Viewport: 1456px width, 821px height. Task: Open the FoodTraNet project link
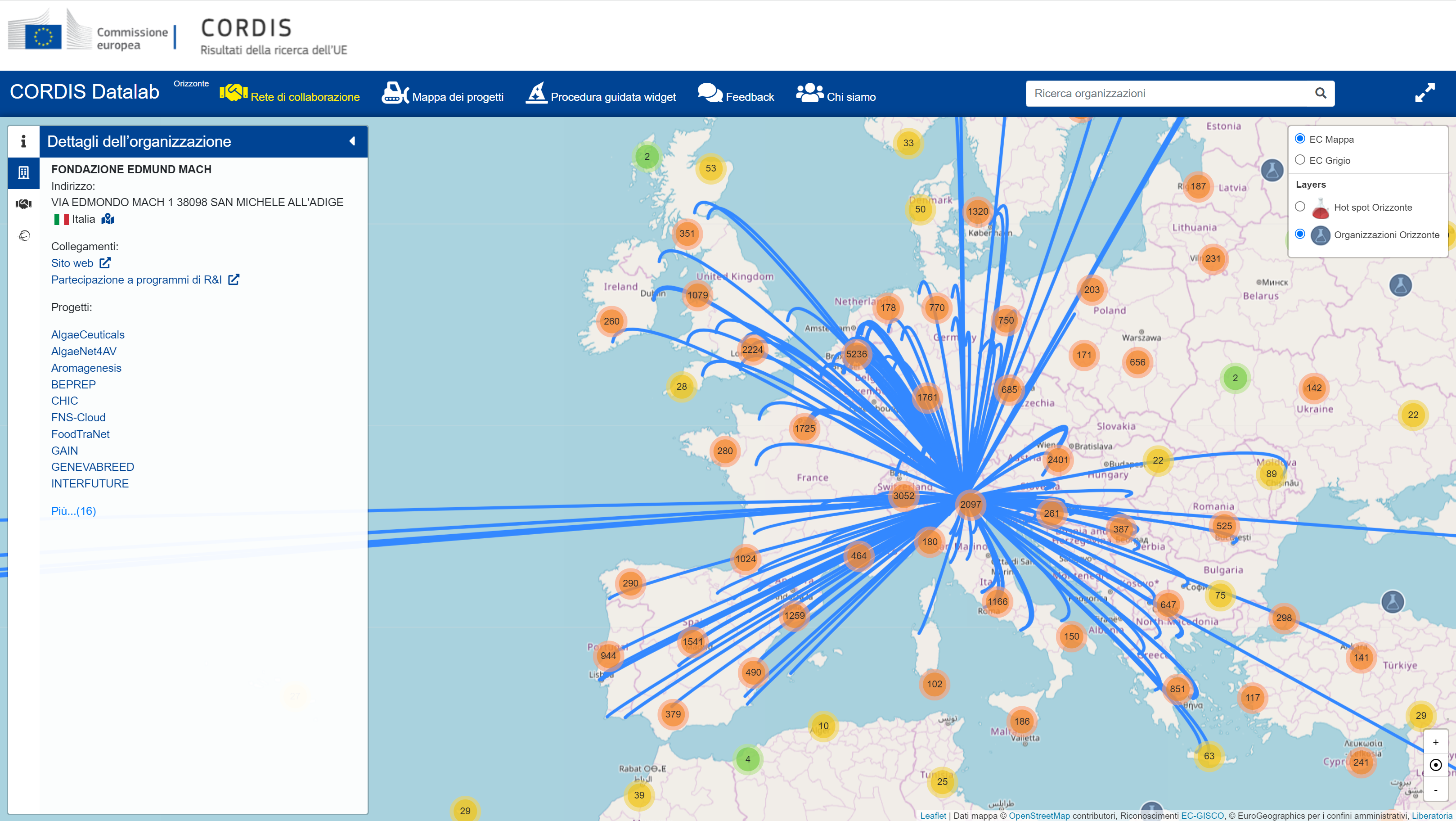(80, 434)
